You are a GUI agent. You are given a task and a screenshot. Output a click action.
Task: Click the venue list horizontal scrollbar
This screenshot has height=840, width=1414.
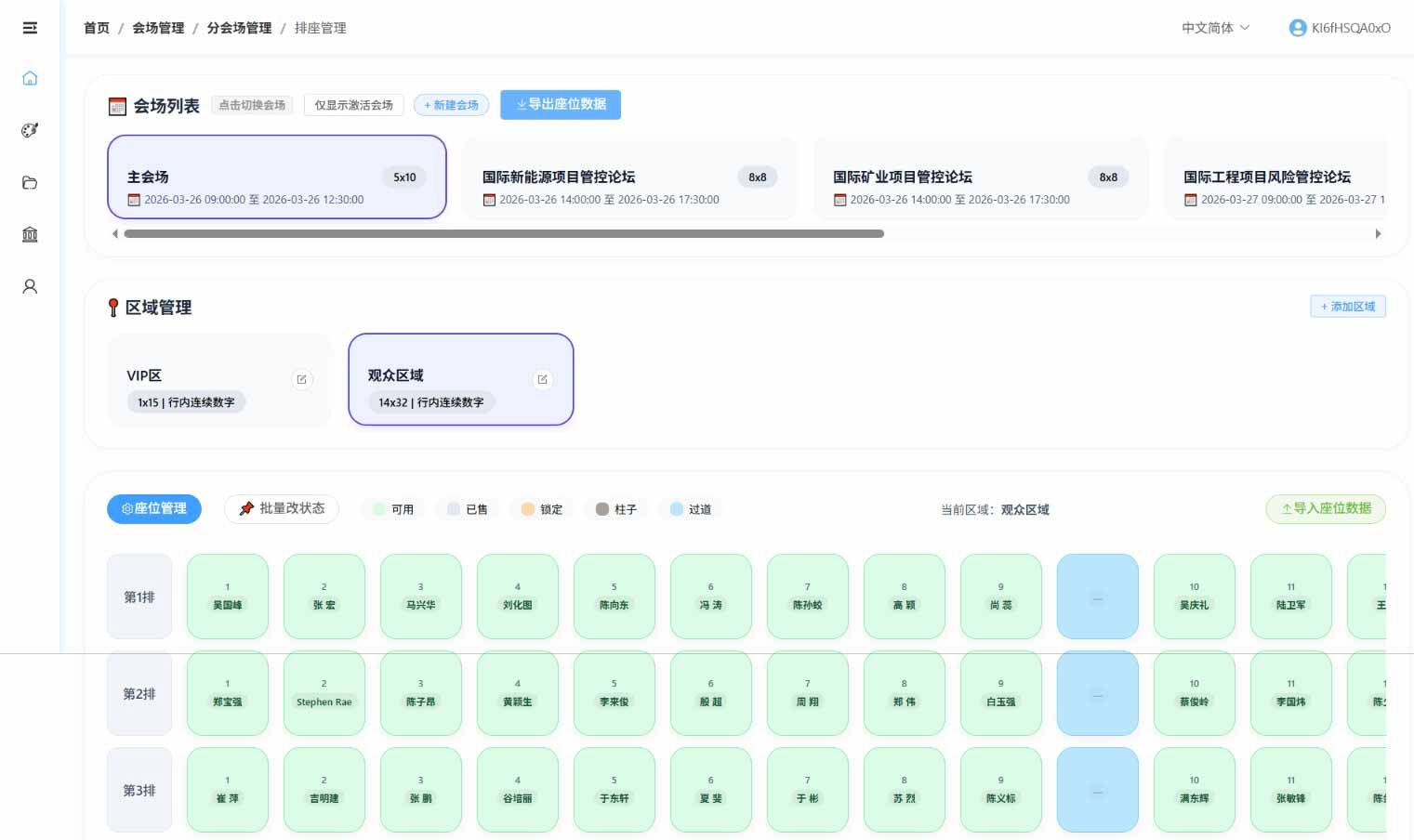(x=504, y=234)
